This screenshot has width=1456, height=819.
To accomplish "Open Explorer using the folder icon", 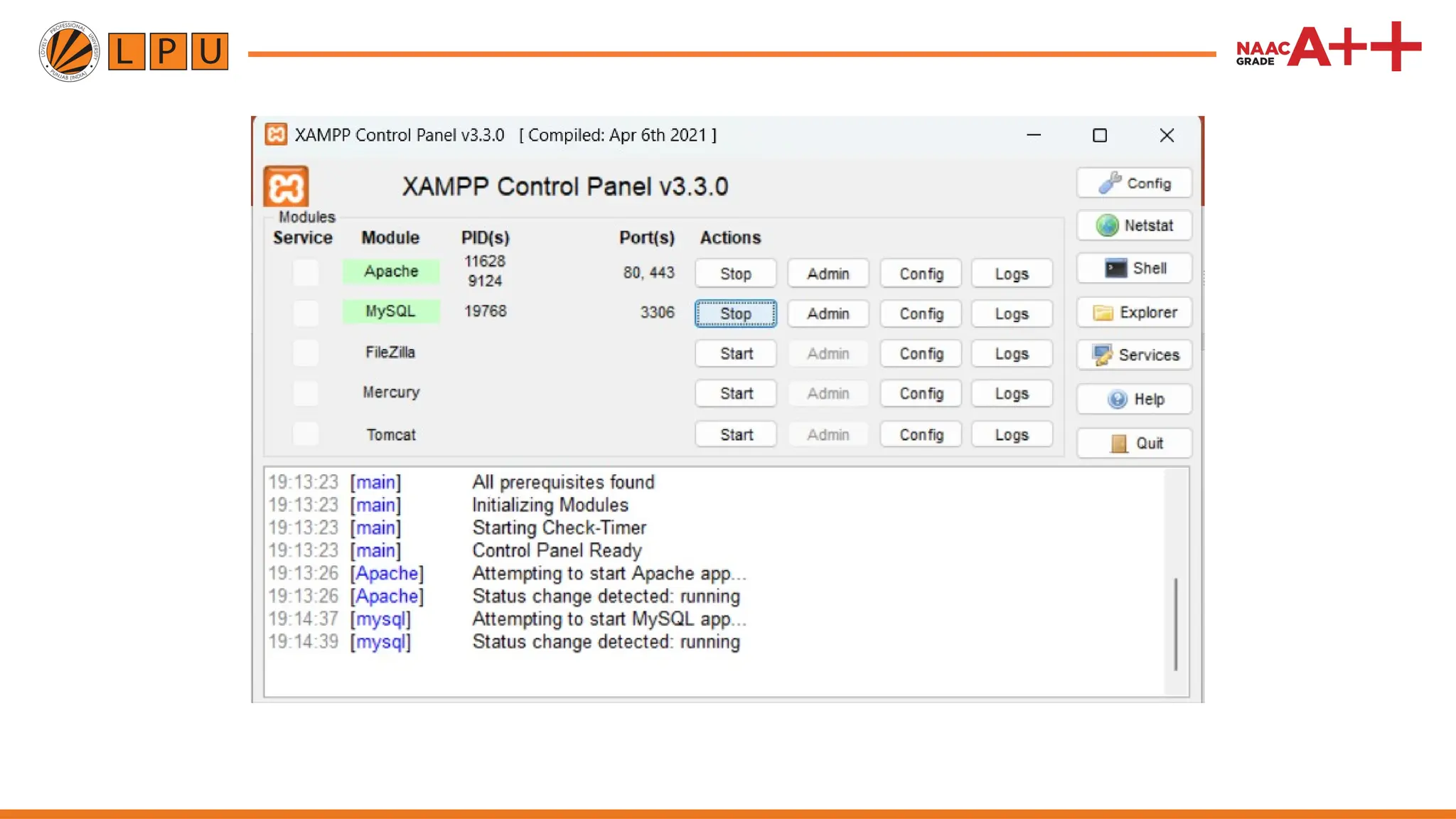I will [1103, 312].
